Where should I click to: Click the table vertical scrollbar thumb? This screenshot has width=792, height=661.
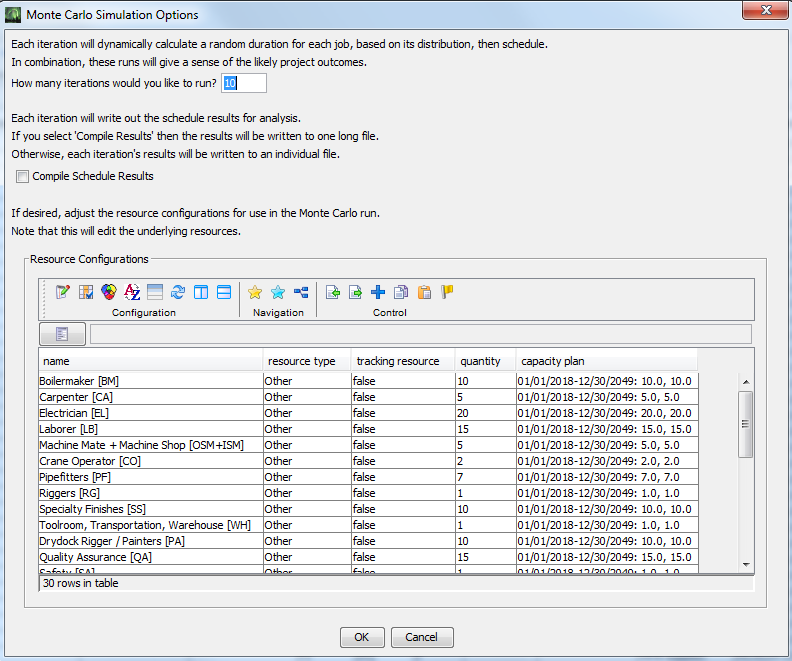746,424
